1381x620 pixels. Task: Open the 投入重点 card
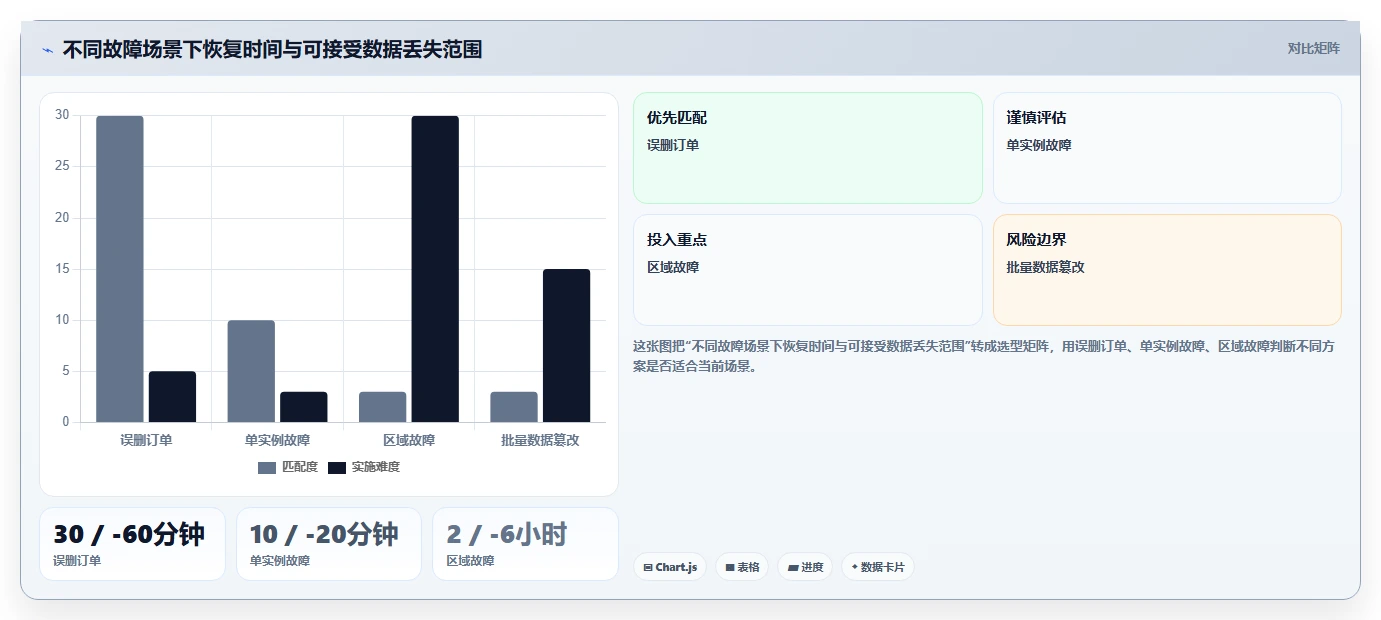coord(808,270)
